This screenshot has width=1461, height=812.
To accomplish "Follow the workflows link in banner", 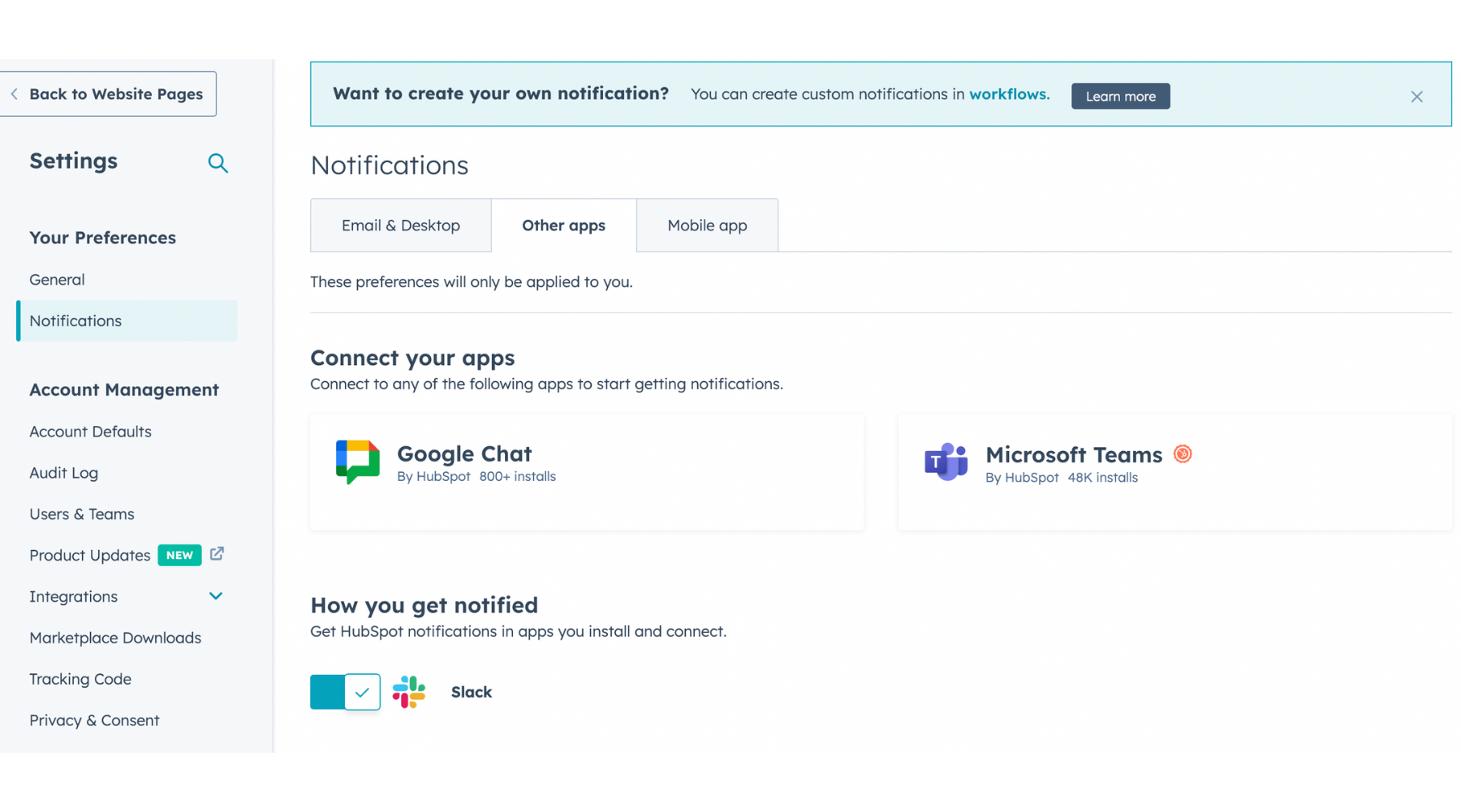I will (1009, 94).
